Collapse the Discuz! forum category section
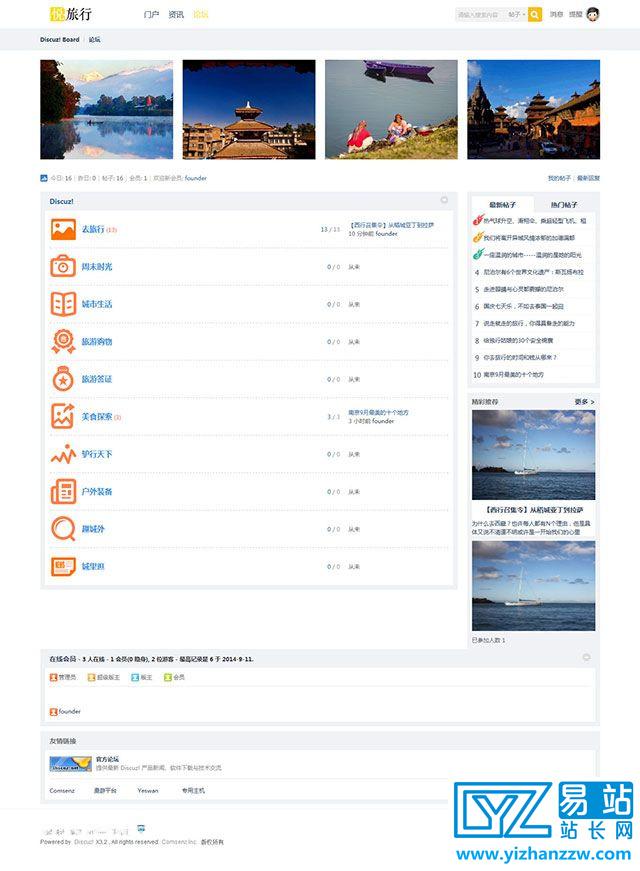This screenshot has width=640, height=871. [444, 200]
